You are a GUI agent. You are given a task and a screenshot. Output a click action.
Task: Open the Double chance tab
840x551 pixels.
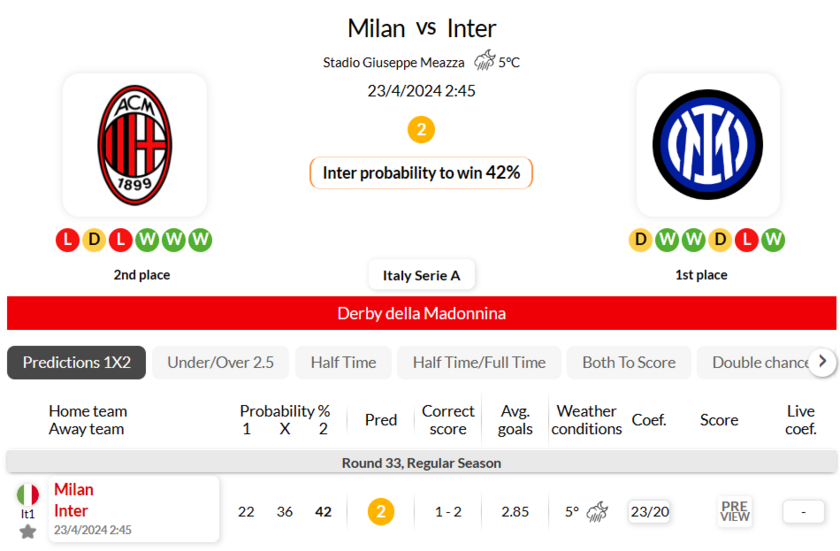click(x=760, y=363)
